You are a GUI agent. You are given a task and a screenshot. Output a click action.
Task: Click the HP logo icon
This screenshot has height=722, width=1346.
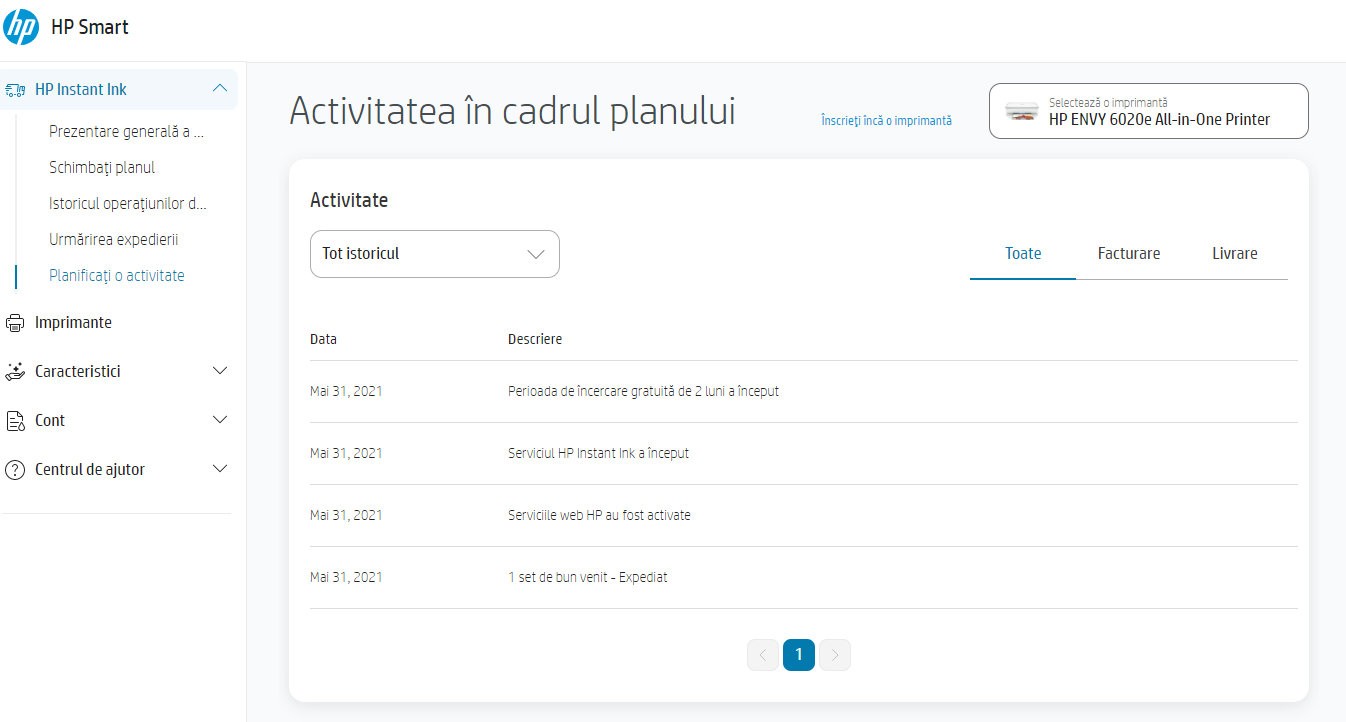(x=21, y=27)
